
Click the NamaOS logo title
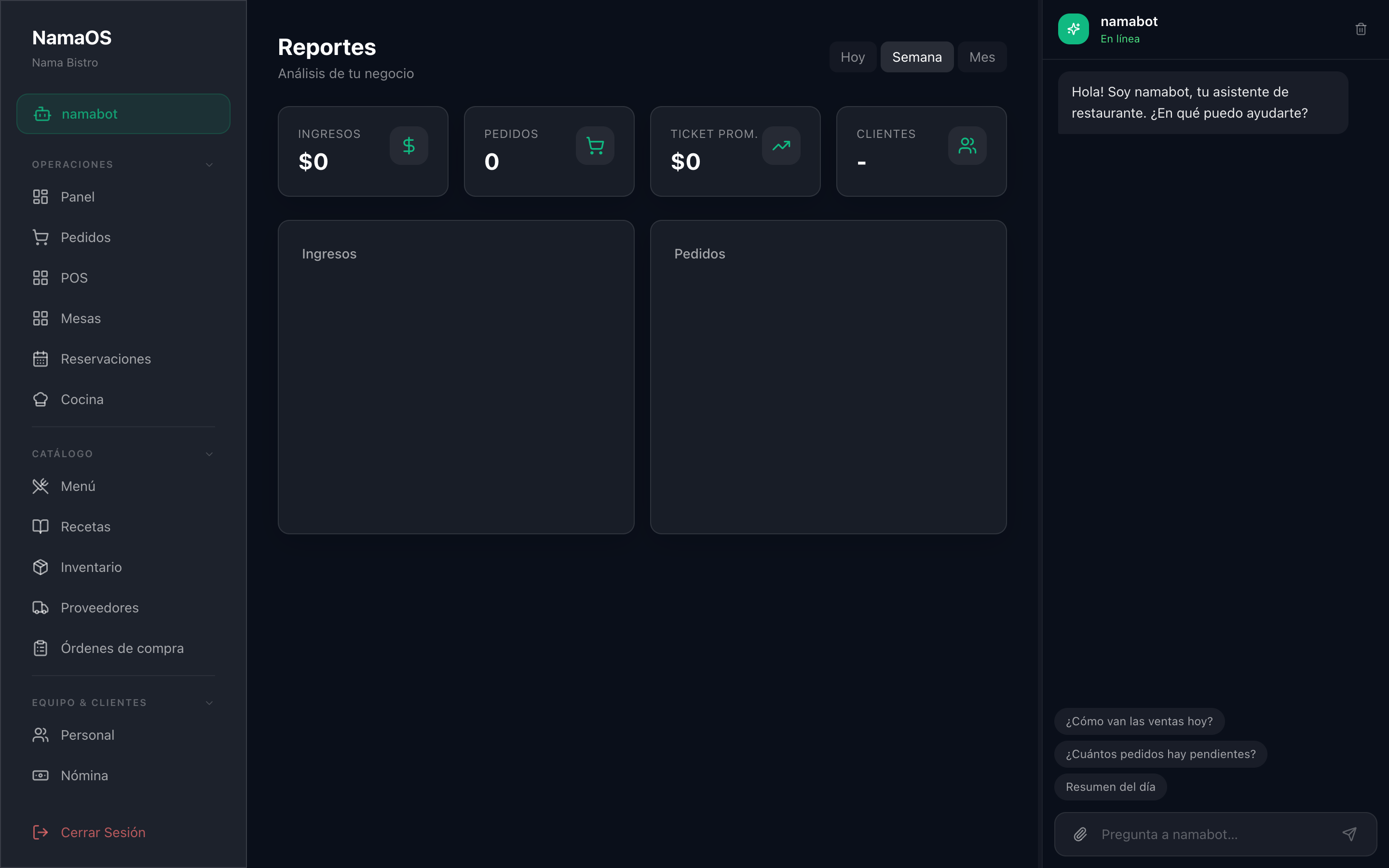pos(72,38)
